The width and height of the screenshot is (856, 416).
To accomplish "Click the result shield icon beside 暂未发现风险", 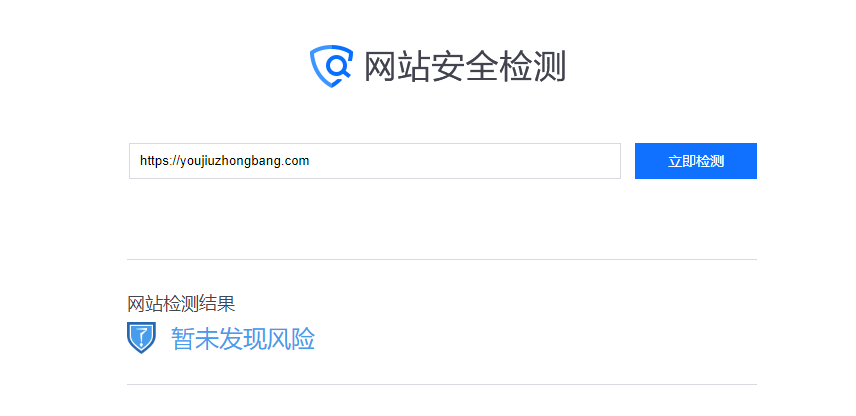I will tap(141, 337).
